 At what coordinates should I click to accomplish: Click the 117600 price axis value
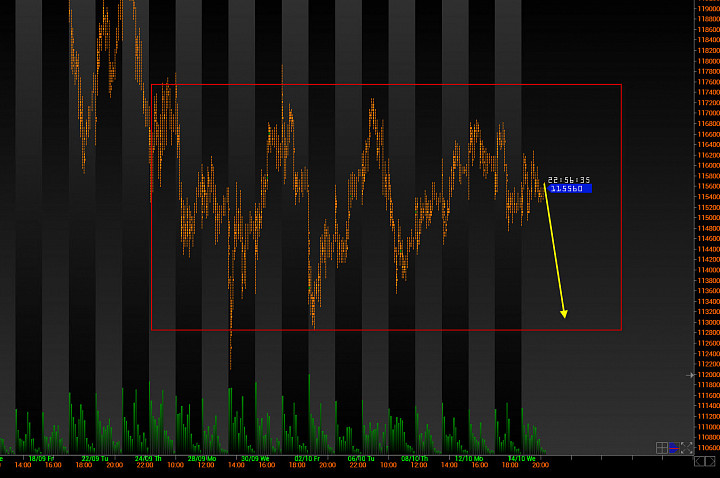click(x=709, y=82)
